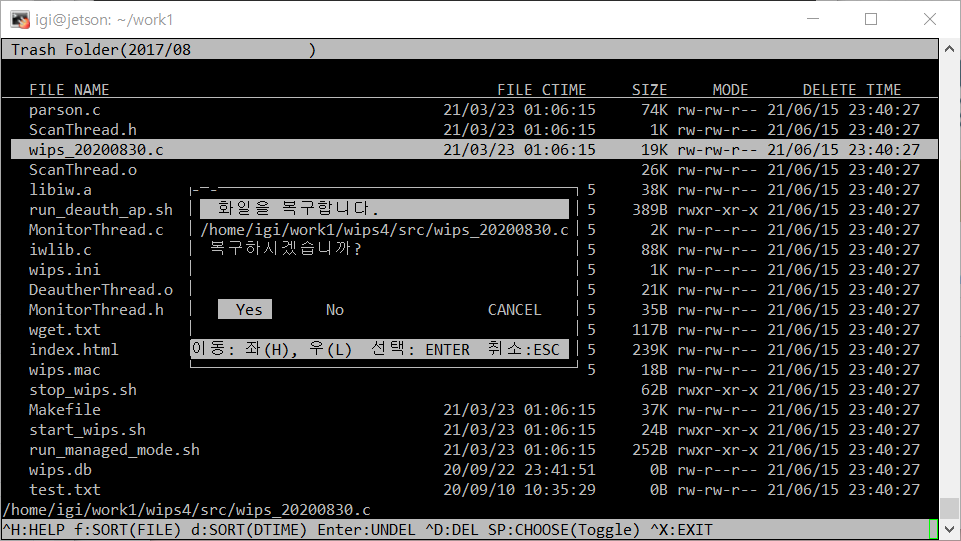The image size is (961, 541).
Task: Click the scrollbar down arrow
Action: [x=949, y=529]
